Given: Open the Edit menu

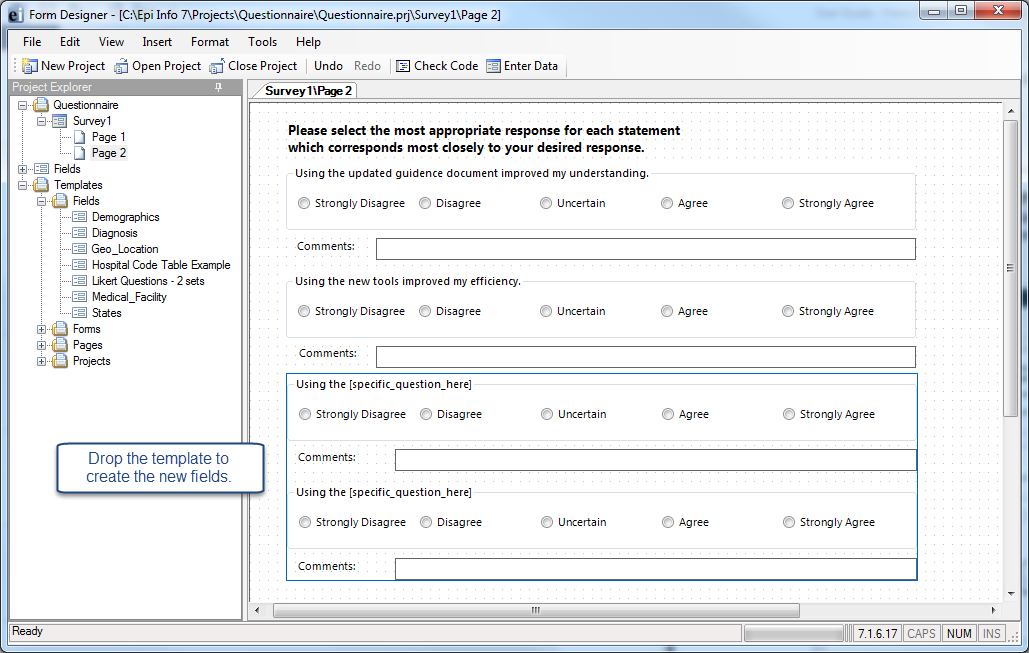Looking at the screenshot, I should (70, 42).
